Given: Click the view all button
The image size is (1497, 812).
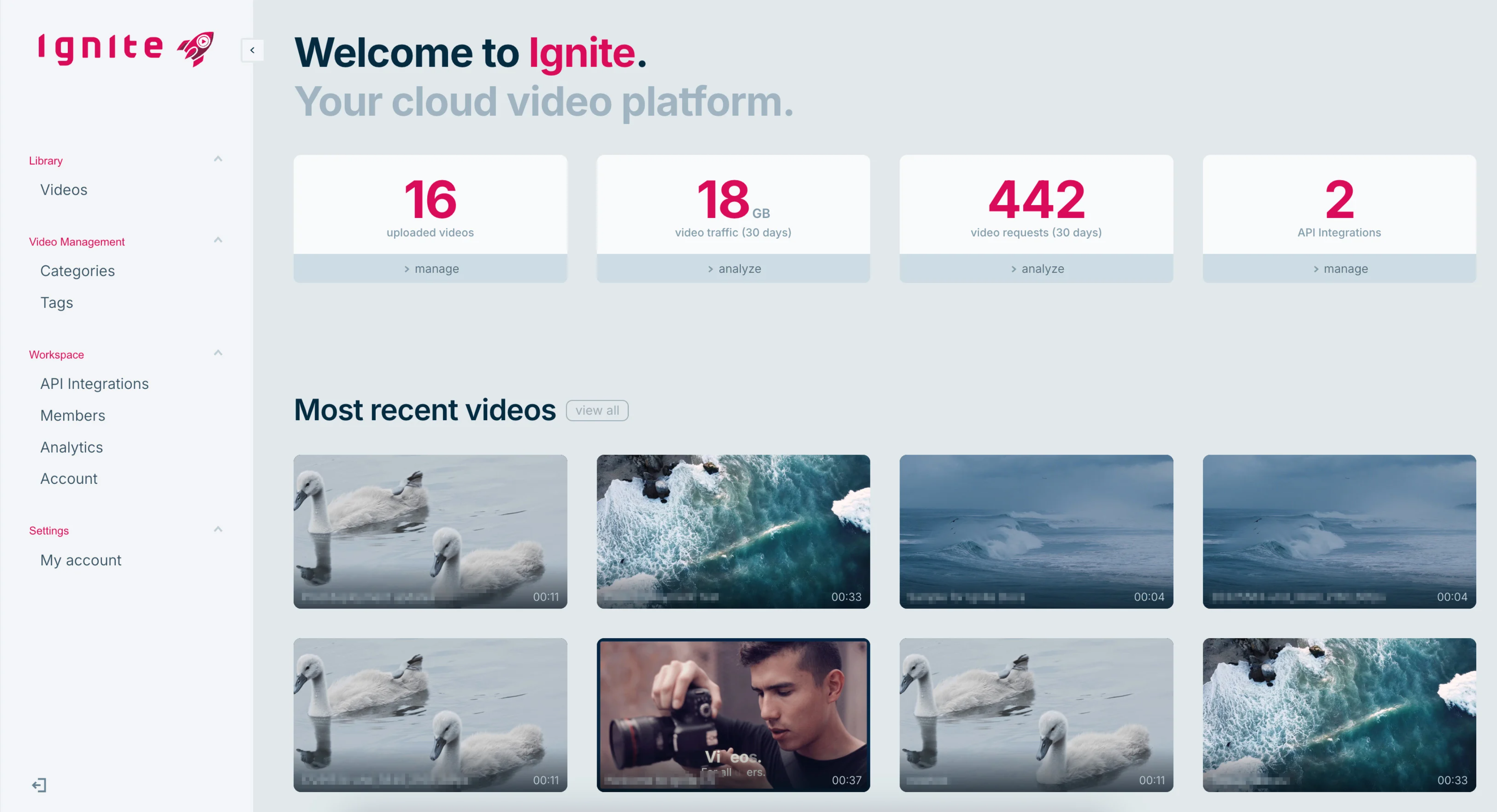Looking at the screenshot, I should coord(597,410).
